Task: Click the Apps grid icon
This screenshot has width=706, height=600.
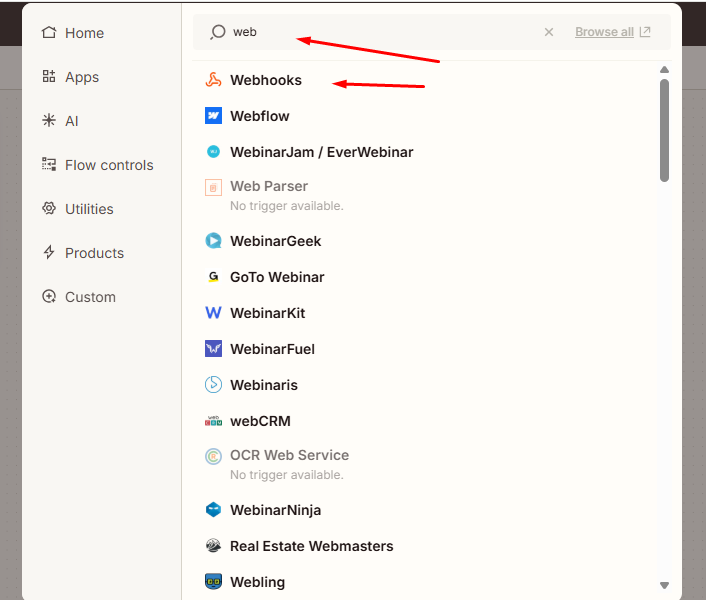Action: [49, 76]
